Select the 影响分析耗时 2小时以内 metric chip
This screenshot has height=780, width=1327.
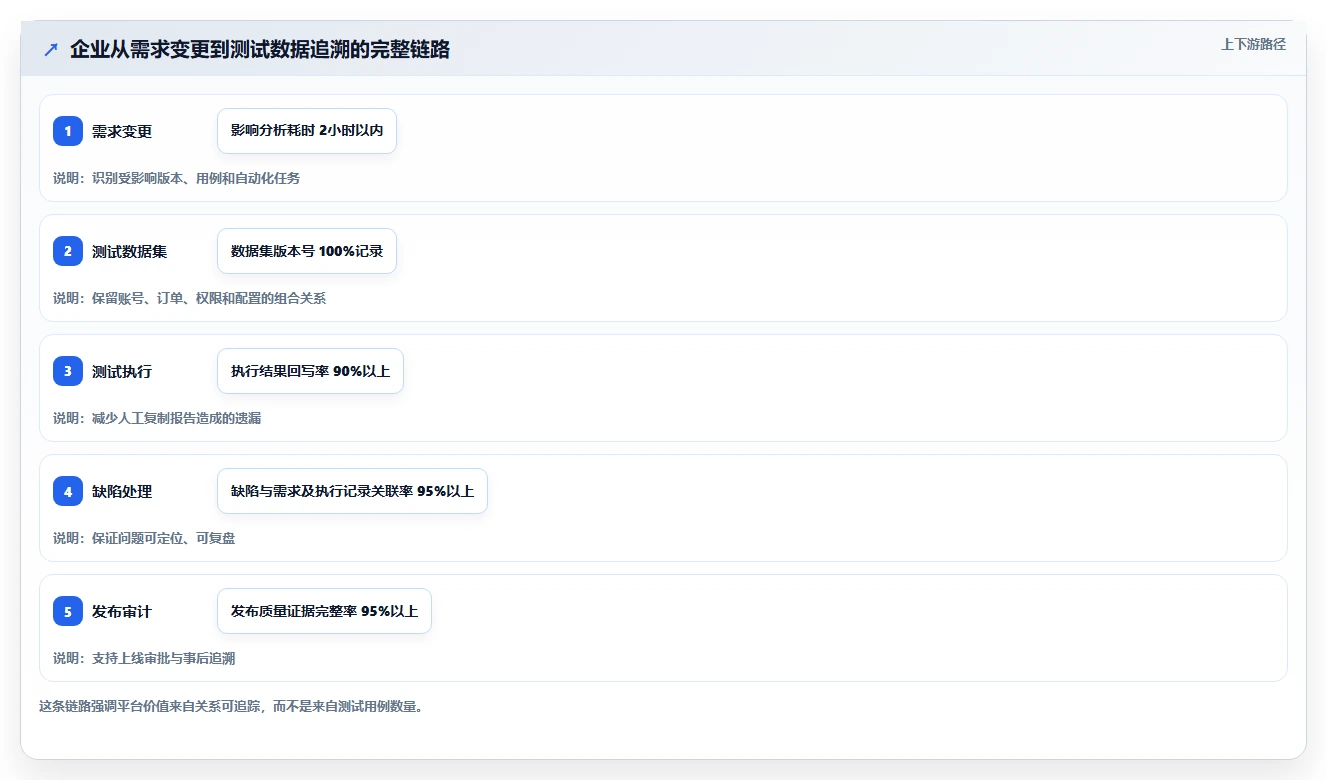[x=307, y=131]
